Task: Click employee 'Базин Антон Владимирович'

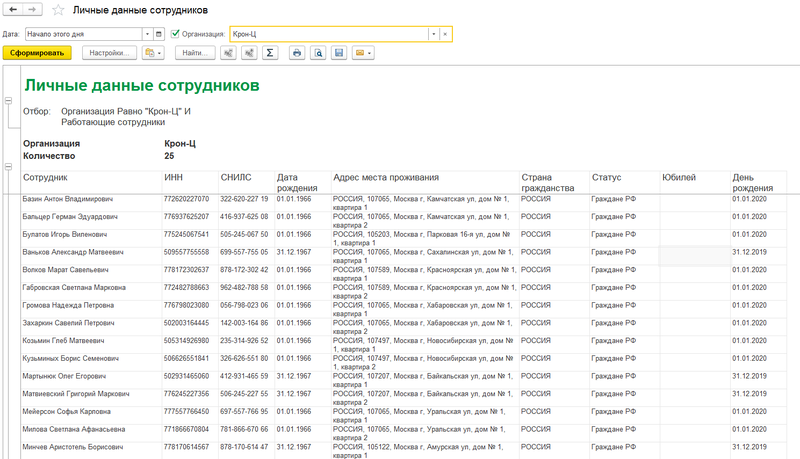Action: point(67,199)
